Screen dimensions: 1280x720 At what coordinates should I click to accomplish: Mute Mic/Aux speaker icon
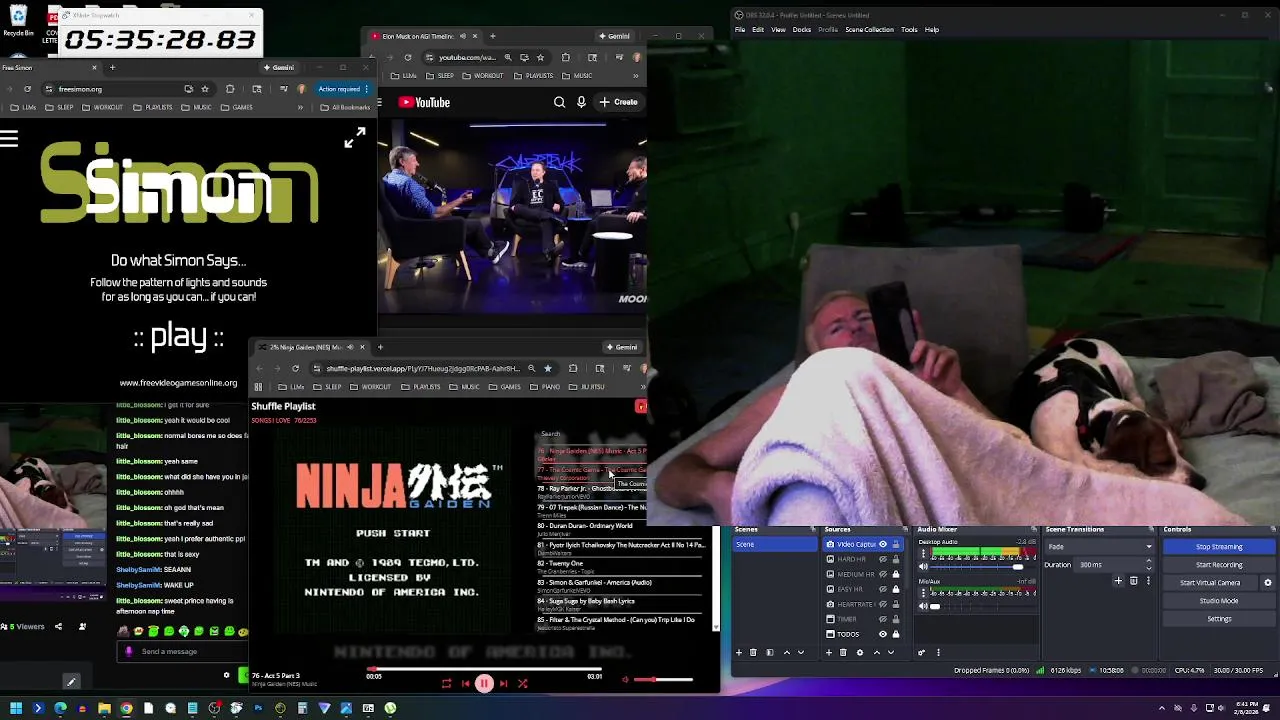(923, 606)
